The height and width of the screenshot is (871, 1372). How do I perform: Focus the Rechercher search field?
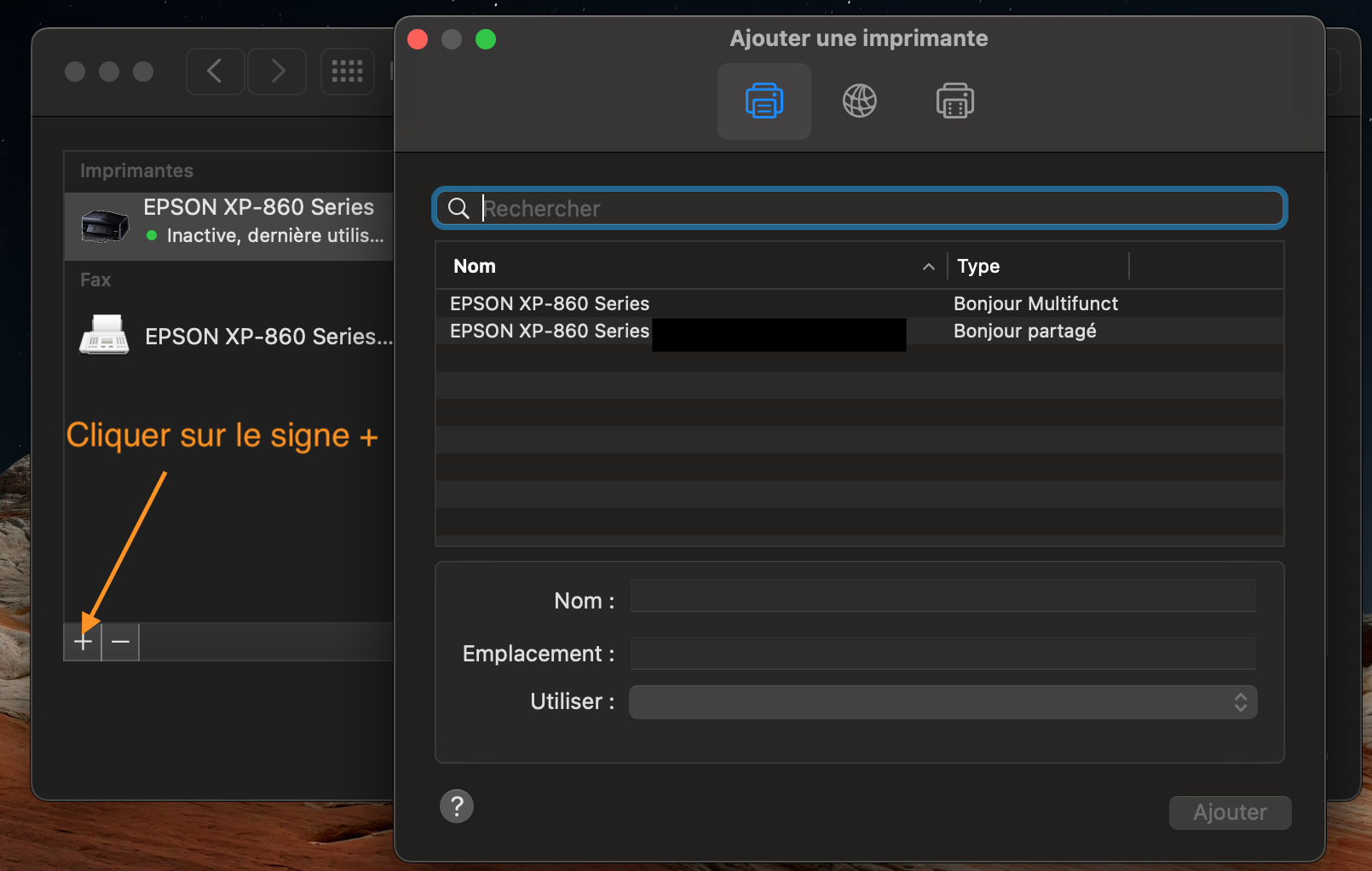(878, 209)
